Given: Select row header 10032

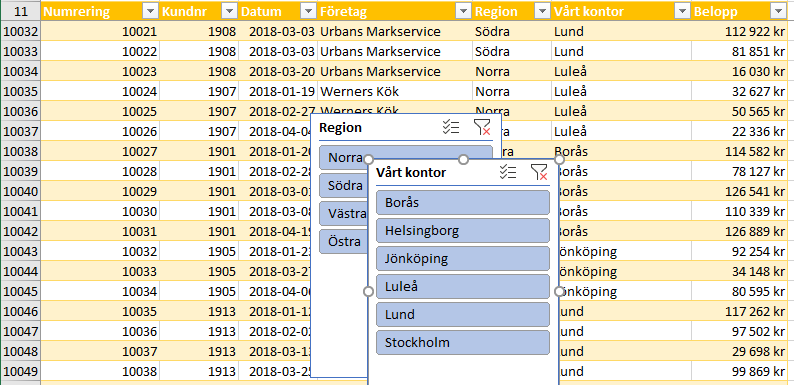Looking at the screenshot, I should coord(20,31).
